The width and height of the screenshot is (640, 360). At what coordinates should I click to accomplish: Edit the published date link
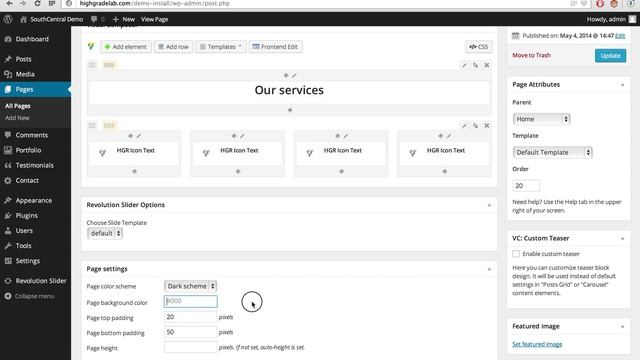(x=620, y=36)
